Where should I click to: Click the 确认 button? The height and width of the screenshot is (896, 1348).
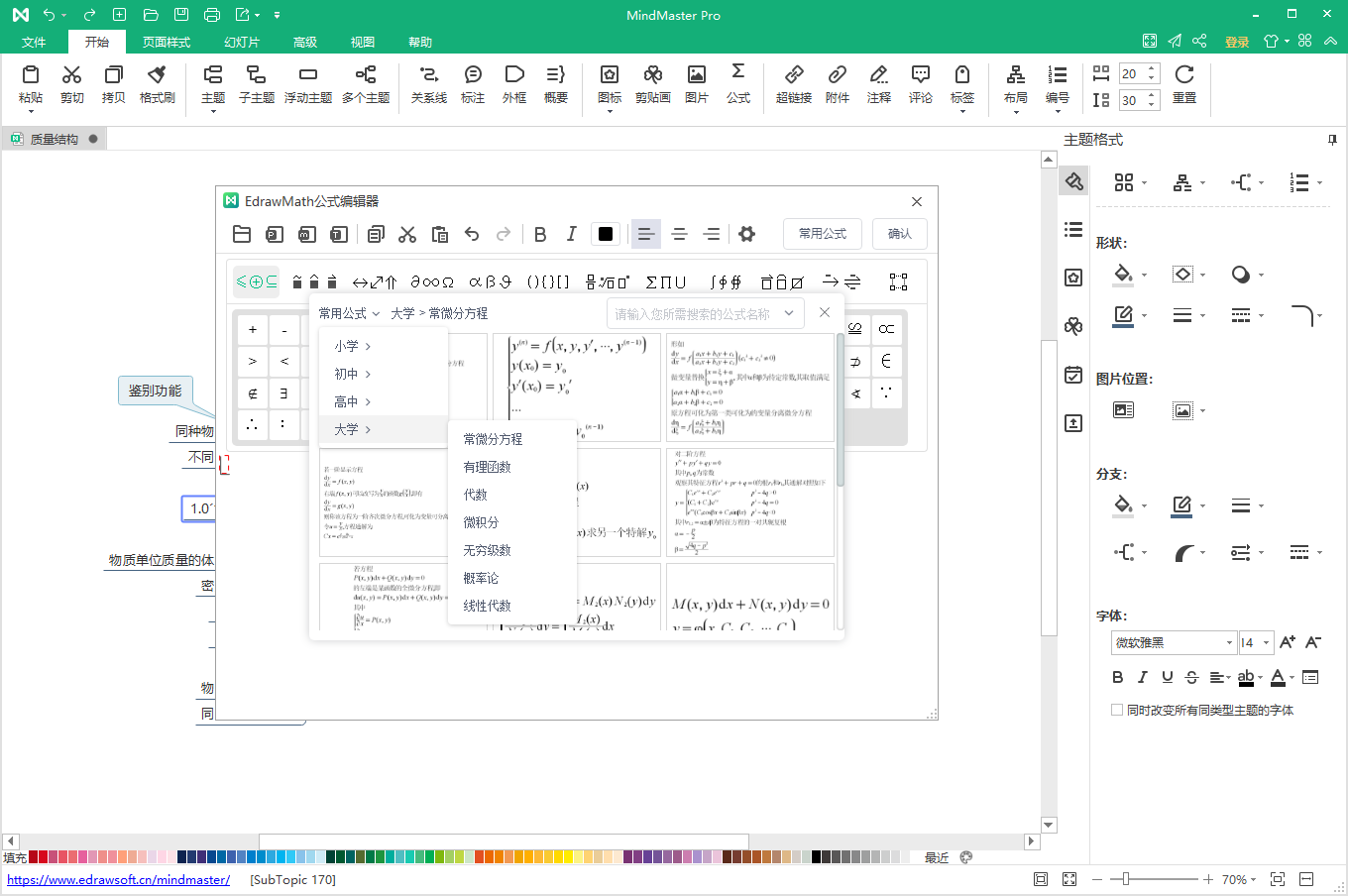tap(900, 234)
